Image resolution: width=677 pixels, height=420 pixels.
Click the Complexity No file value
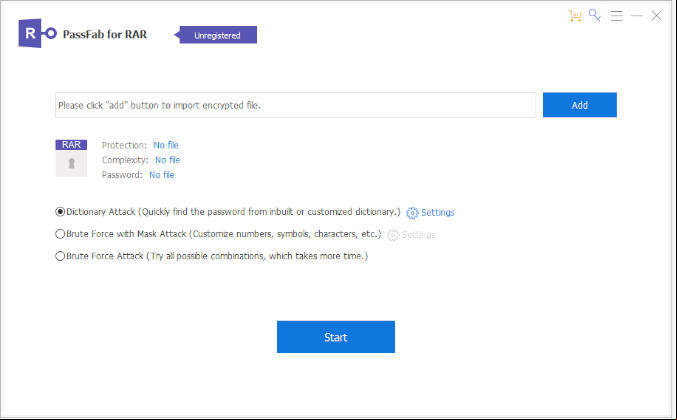tap(168, 160)
